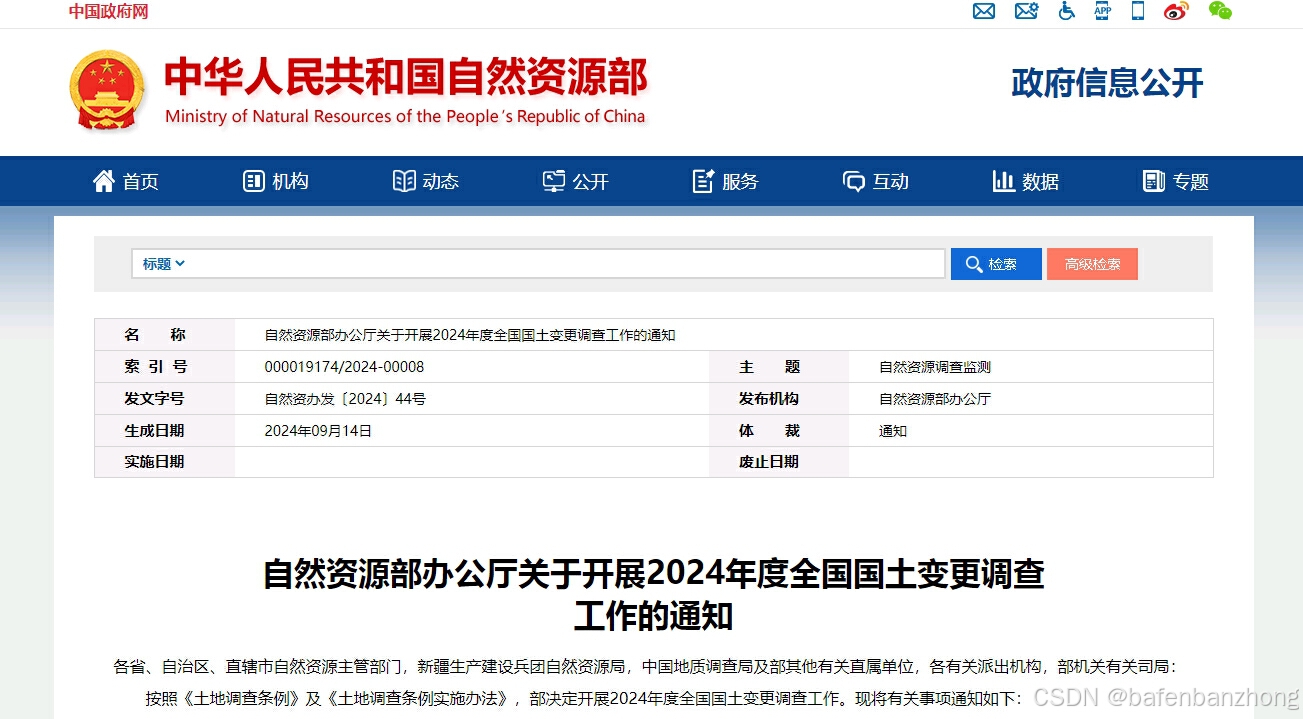Click the mobile phone version icon
The width and height of the screenshot is (1303, 719).
[1138, 11]
